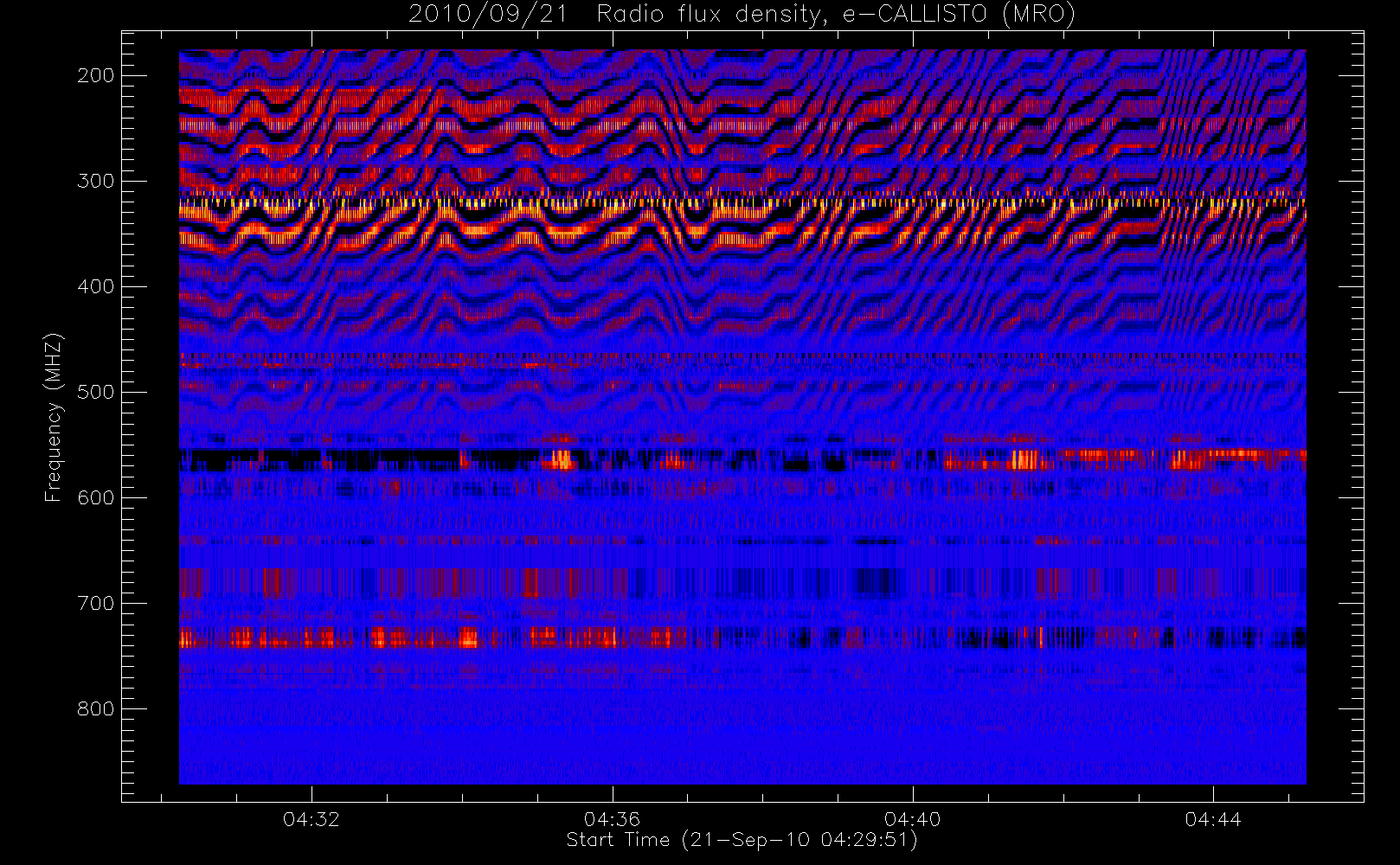Screen dimensions: 1400x865
Task: Click the 600 frequency tick label
Action: point(96,497)
